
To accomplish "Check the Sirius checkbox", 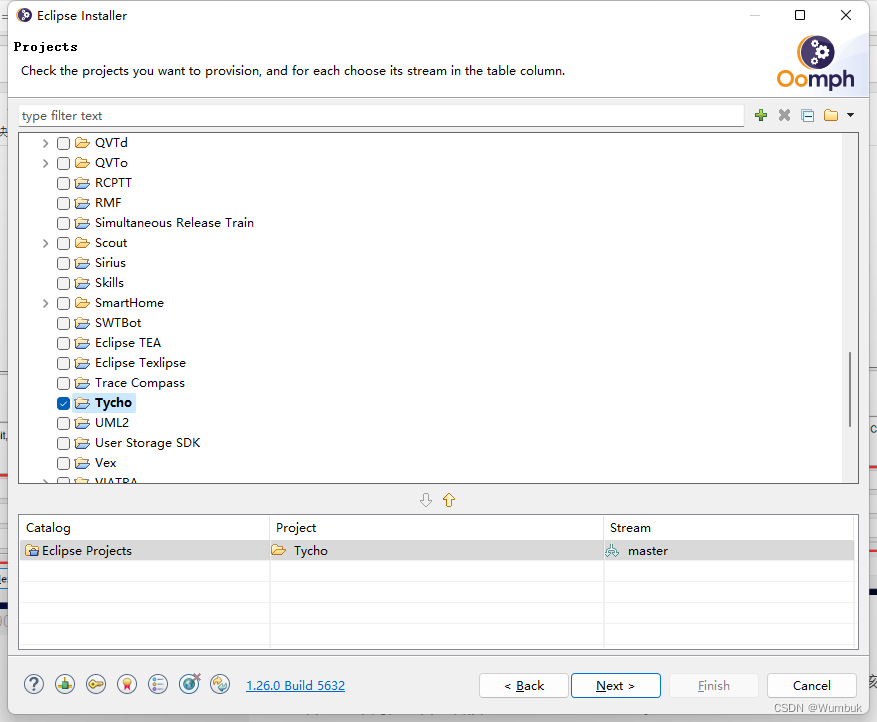I will (63, 263).
